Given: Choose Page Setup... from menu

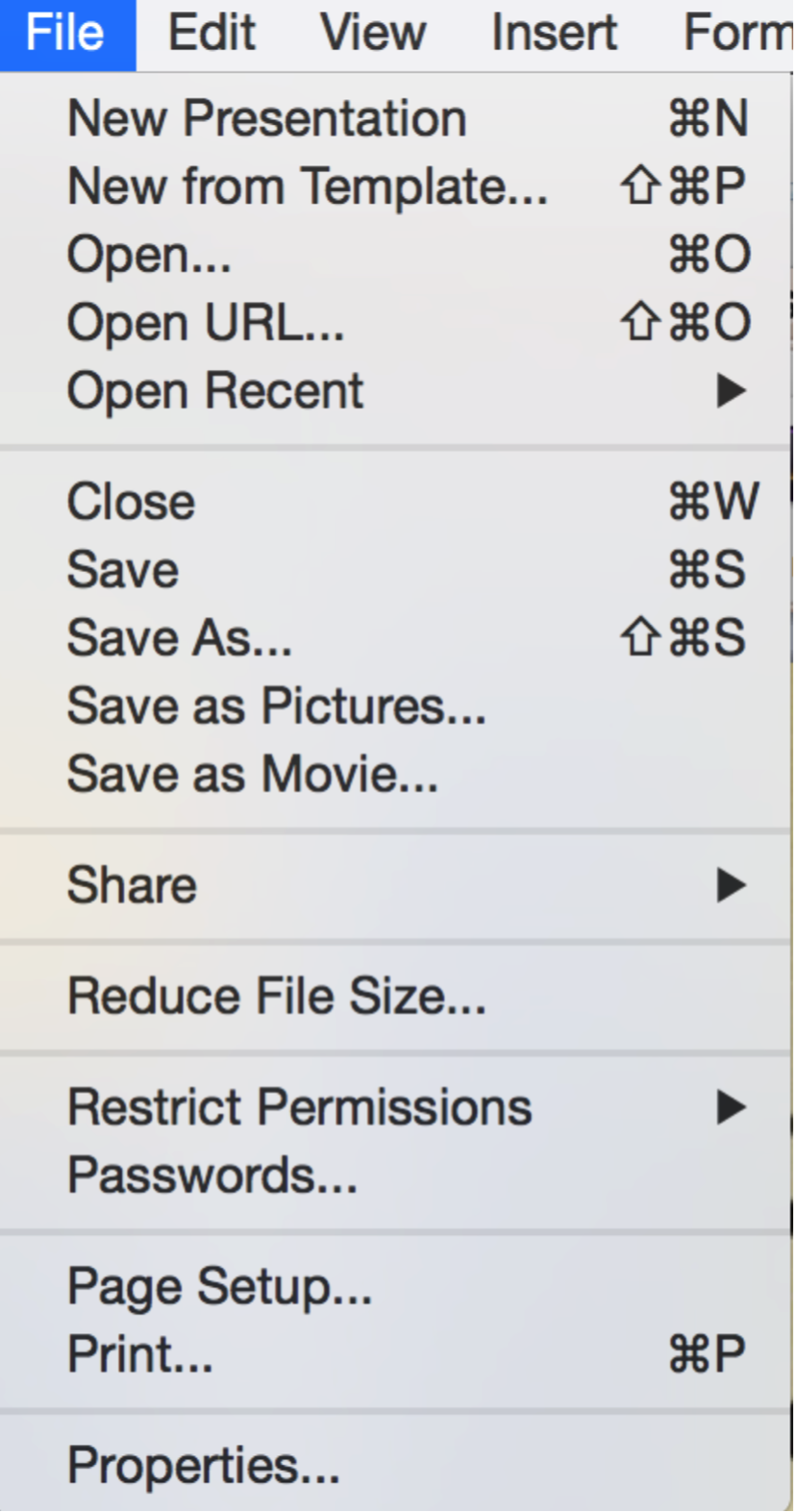Looking at the screenshot, I should [x=219, y=1286].
